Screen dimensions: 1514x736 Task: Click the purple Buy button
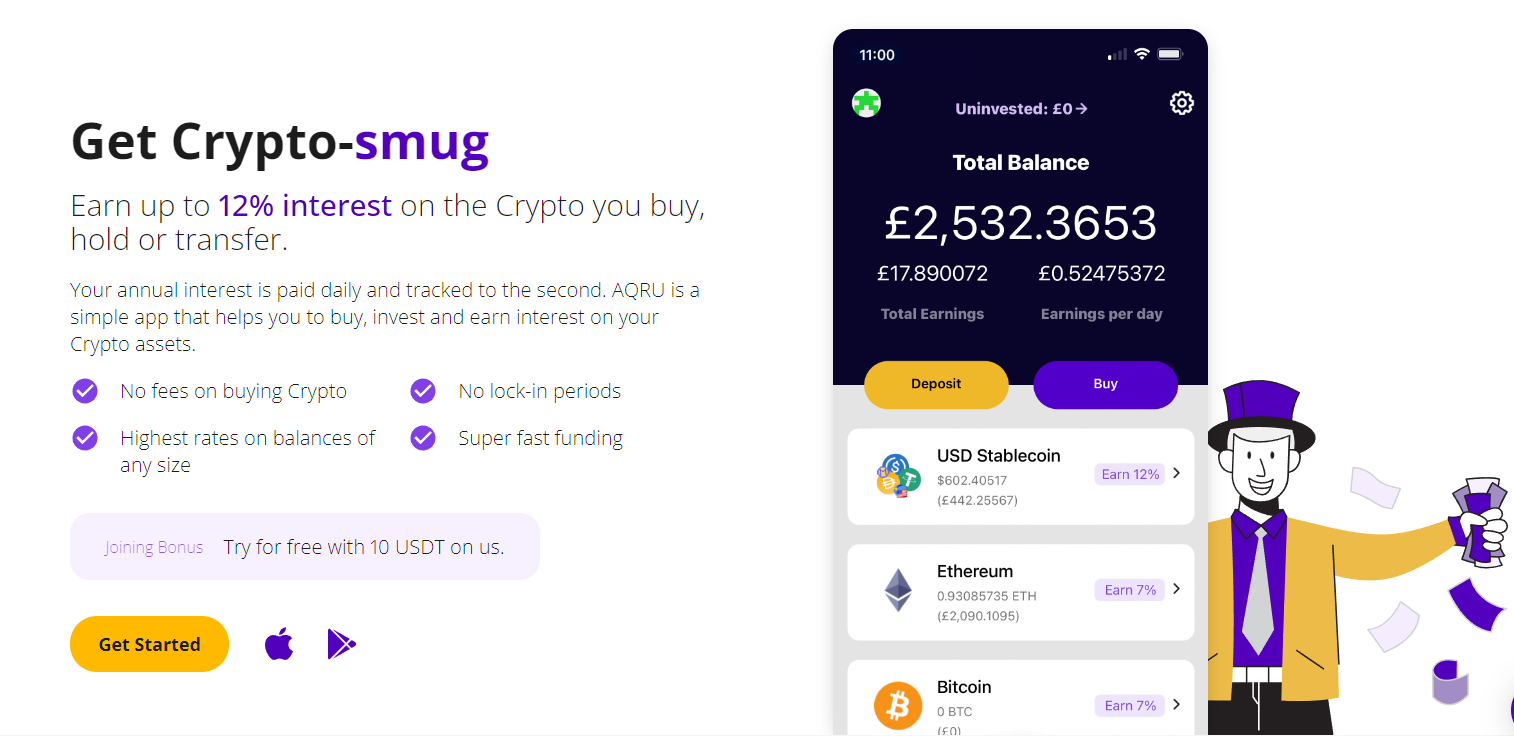(1105, 384)
